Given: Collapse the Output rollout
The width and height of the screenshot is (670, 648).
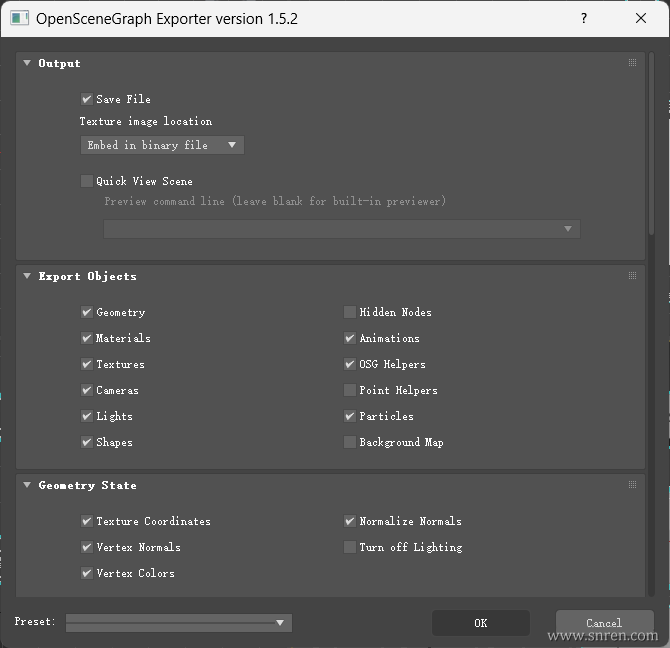Looking at the screenshot, I should click(x=27, y=63).
